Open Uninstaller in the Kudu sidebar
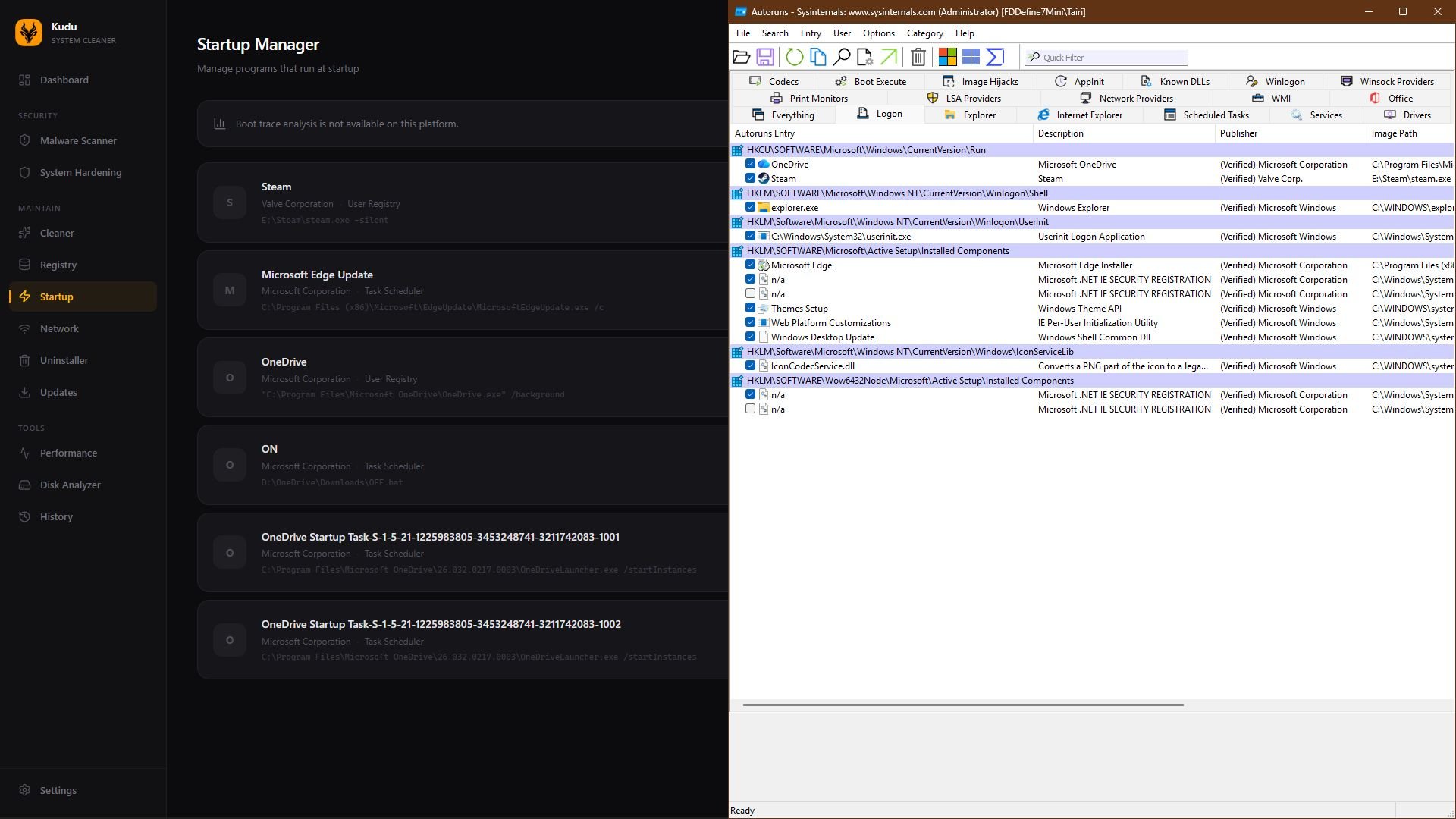Screen dimensions: 1456x819 (83, 360)
